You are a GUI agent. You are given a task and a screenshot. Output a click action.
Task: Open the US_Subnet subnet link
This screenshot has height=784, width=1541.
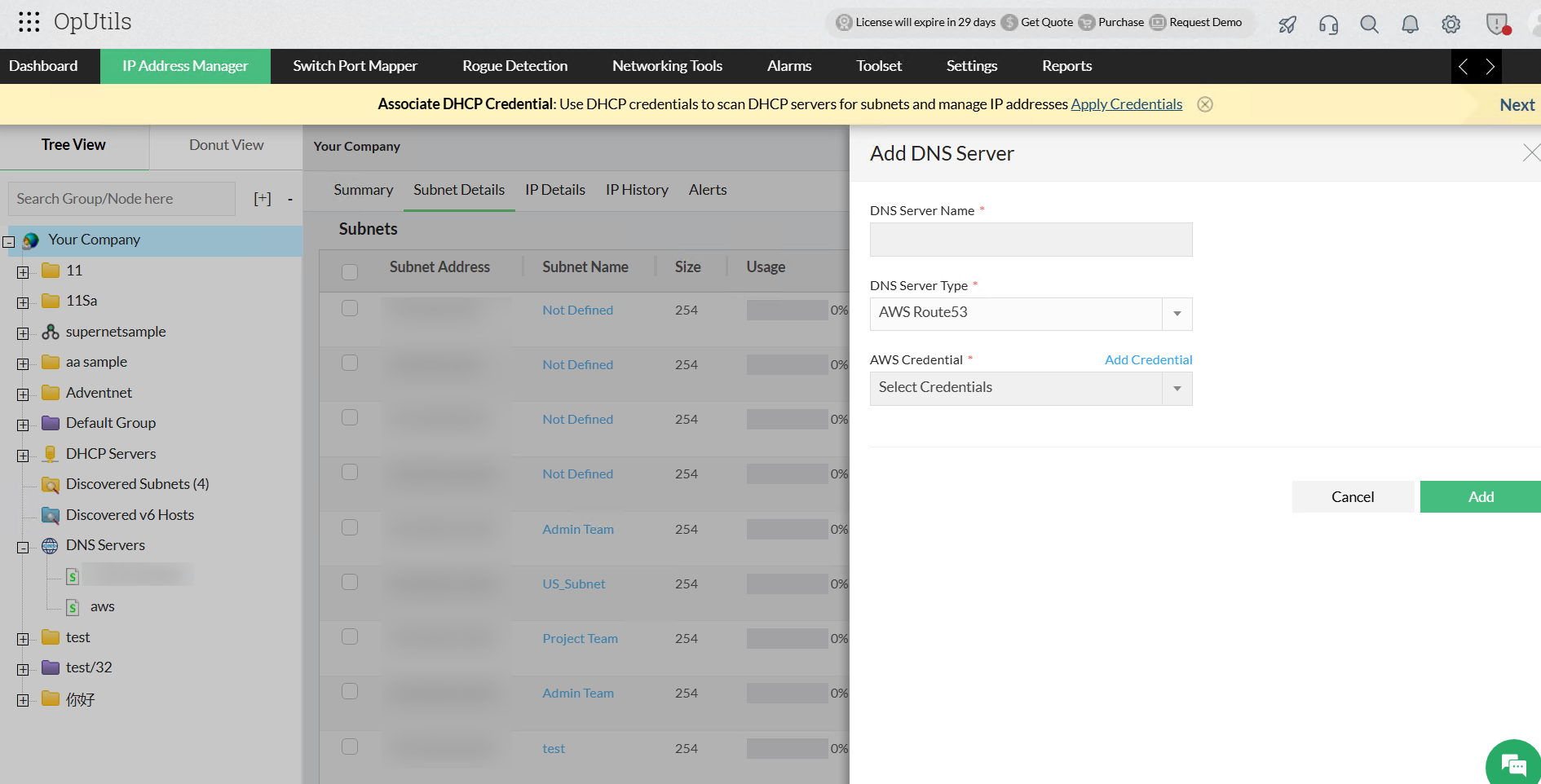pyautogui.click(x=574, y=584)
